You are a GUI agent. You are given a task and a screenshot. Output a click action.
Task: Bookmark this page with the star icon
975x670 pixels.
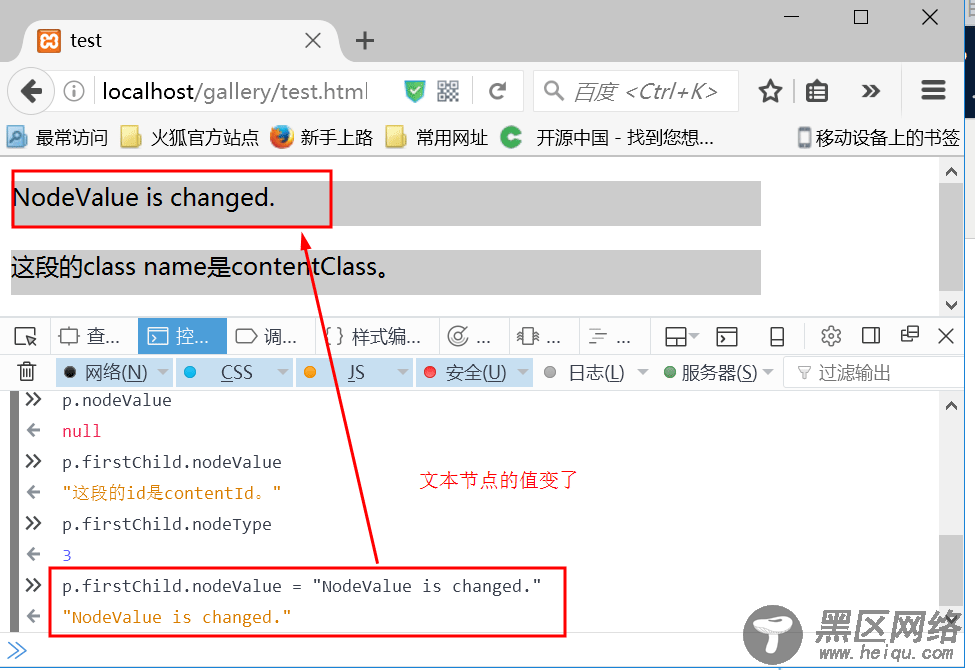click(770, 91)
